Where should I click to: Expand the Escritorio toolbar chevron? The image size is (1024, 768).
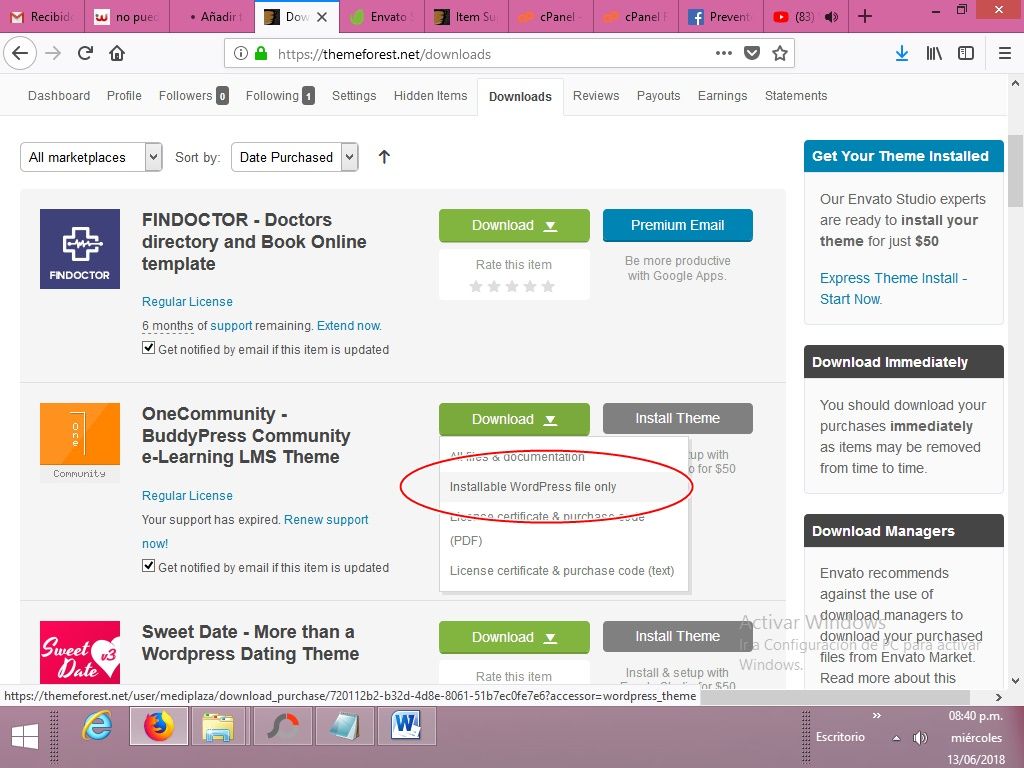point(876,716)
